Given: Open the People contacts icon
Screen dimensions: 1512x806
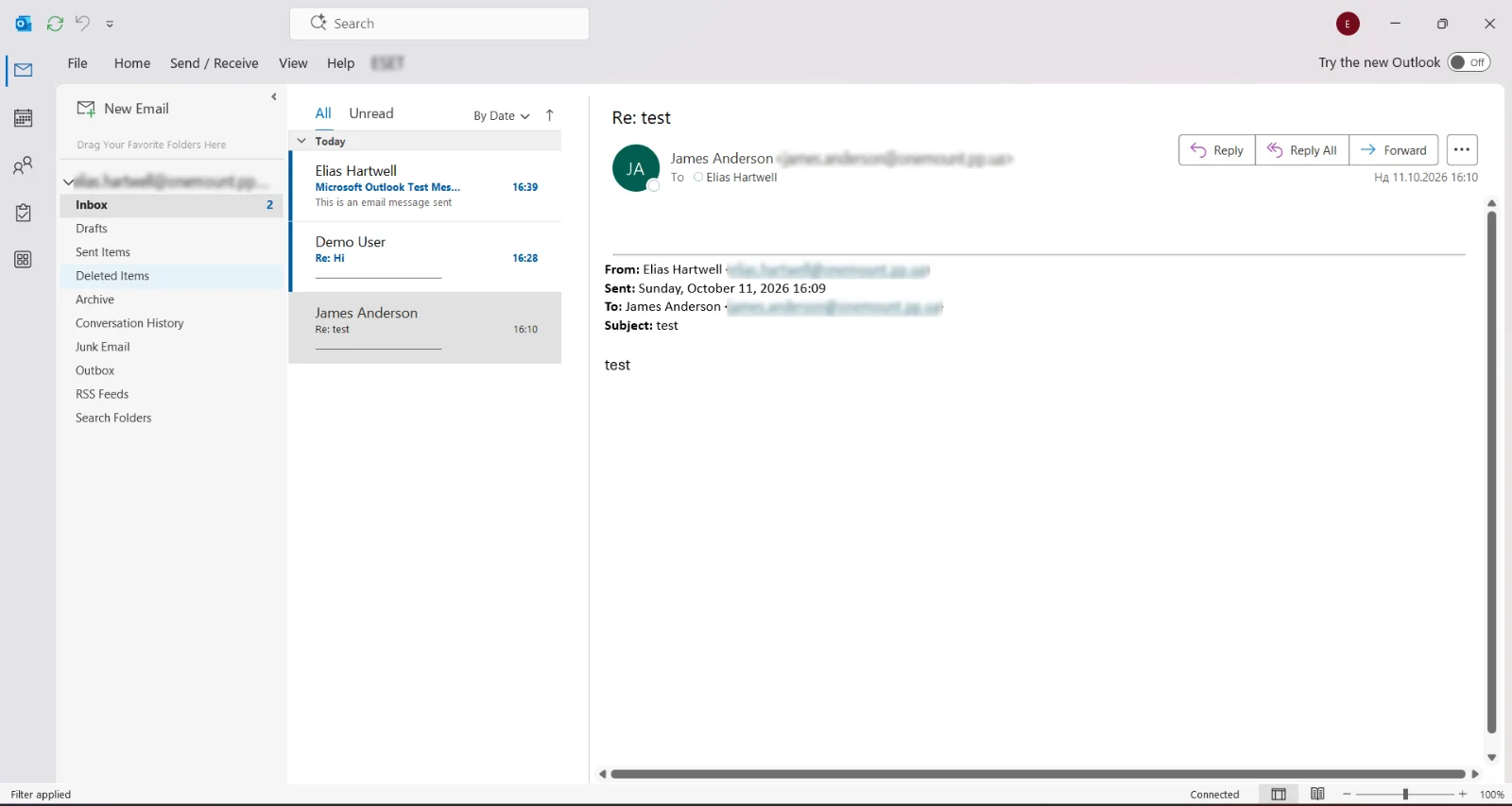Looking at the screenshot, I should pyautogui.click(x=24, y=165).
